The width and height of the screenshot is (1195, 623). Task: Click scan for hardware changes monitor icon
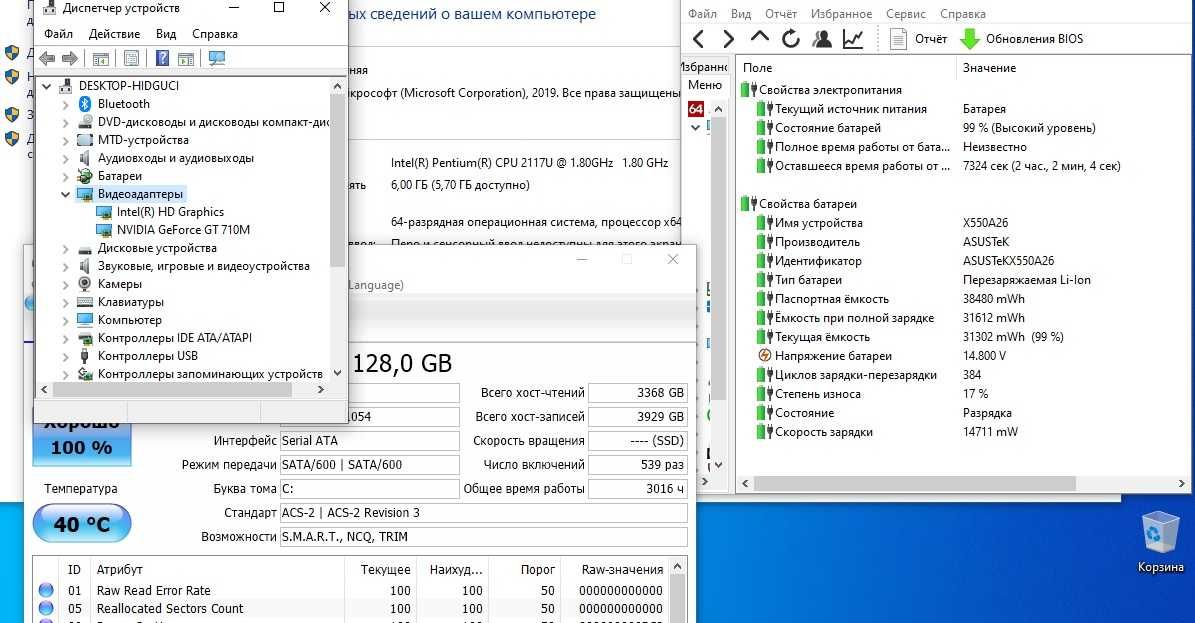tap(217, 58)
